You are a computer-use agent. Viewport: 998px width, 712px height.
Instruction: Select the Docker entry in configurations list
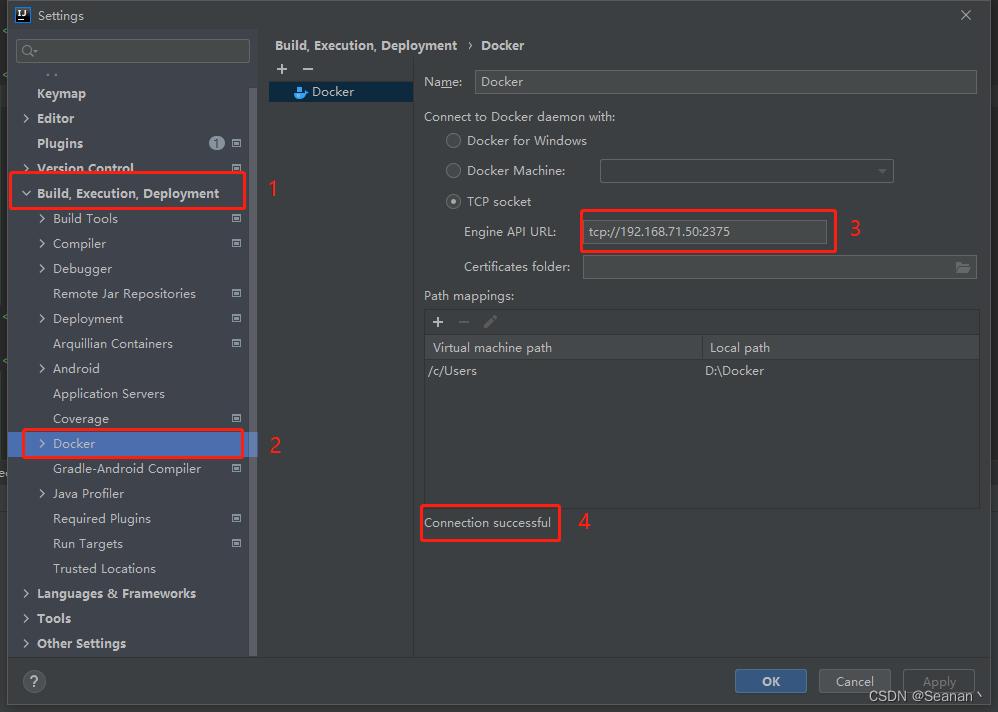[341, 92]
